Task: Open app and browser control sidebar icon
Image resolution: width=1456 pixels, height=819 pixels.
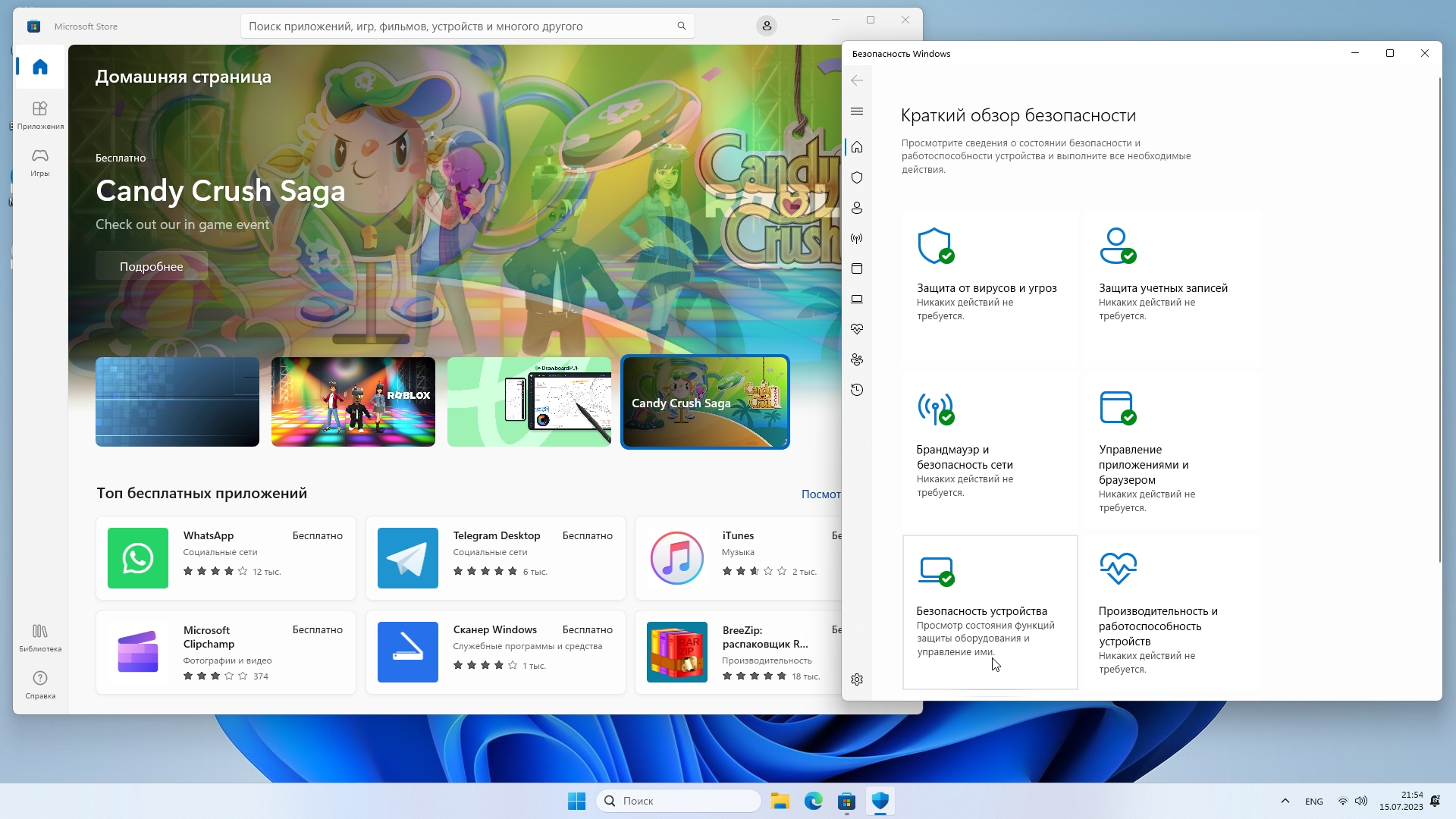Action: coord(857,268)
